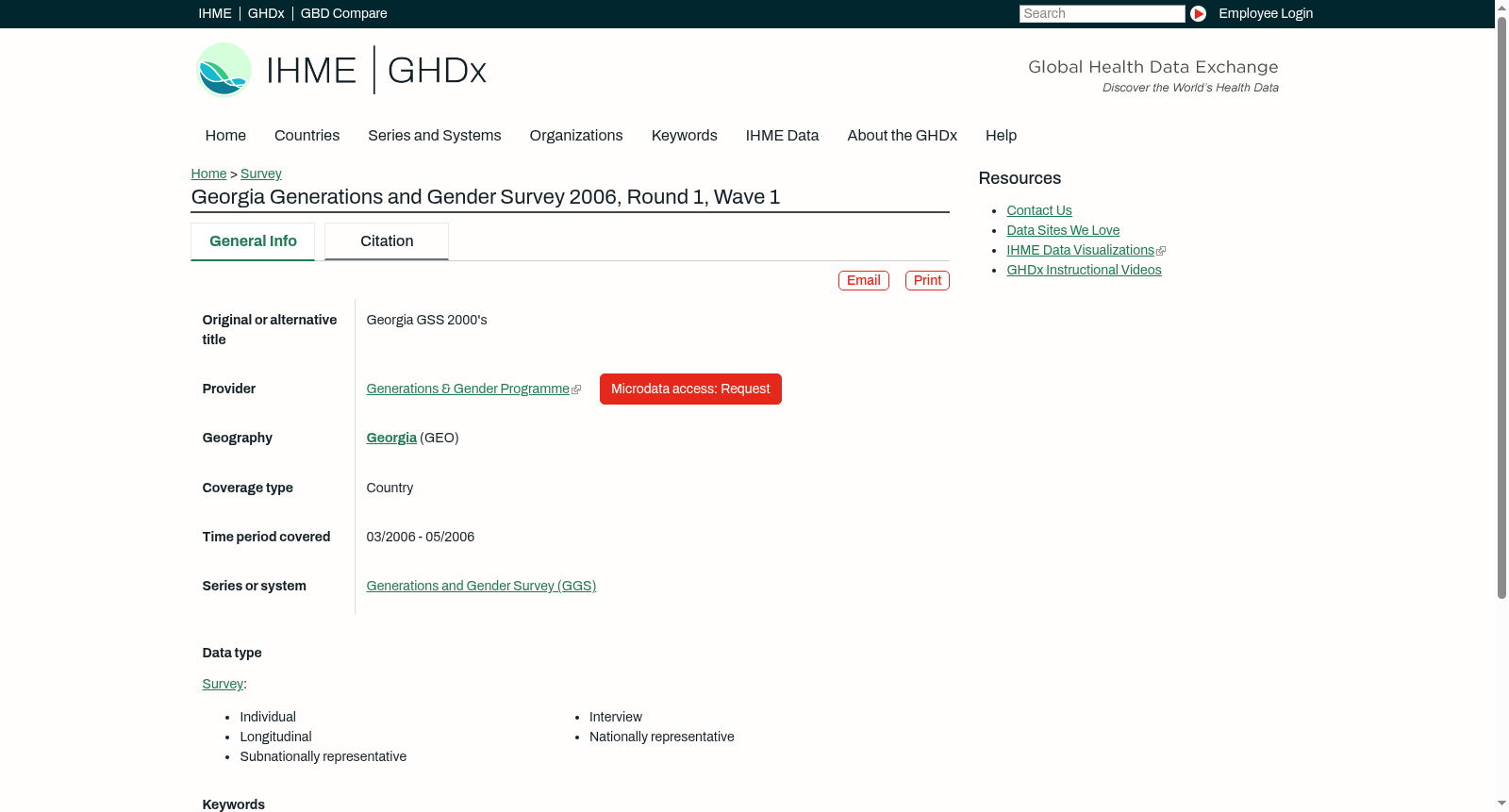
Task: Click the 'Longitudinal' list item
Action: [275, 737]
